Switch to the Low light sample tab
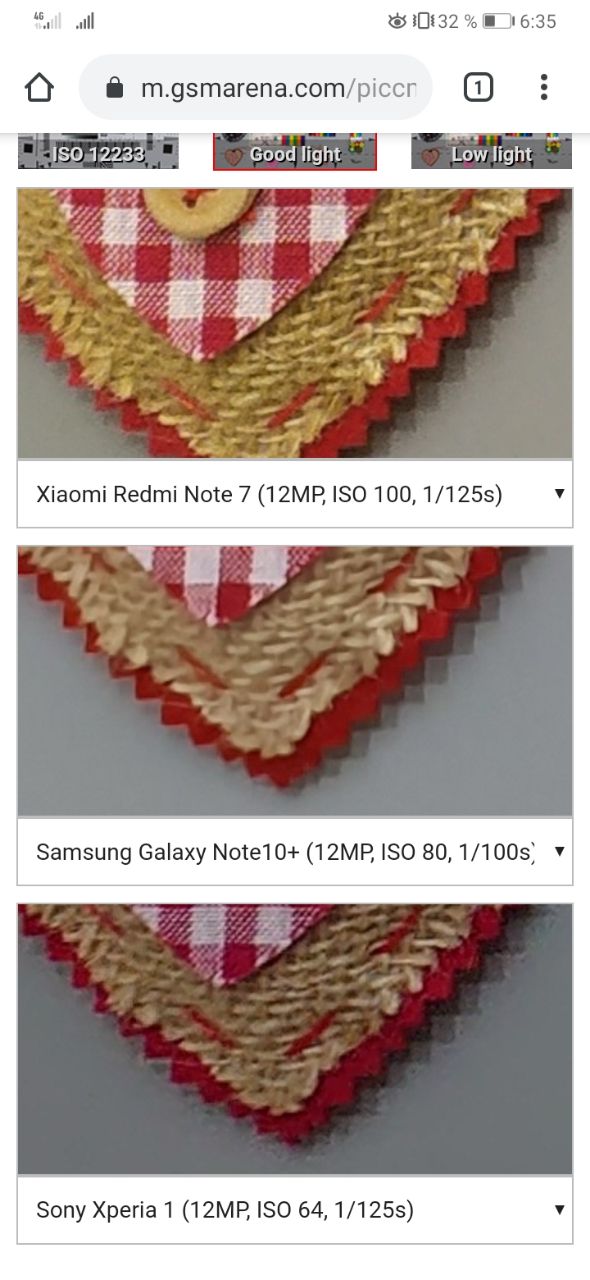The image size is (590, 1280). pyautogui.click(x=491, y=152)
